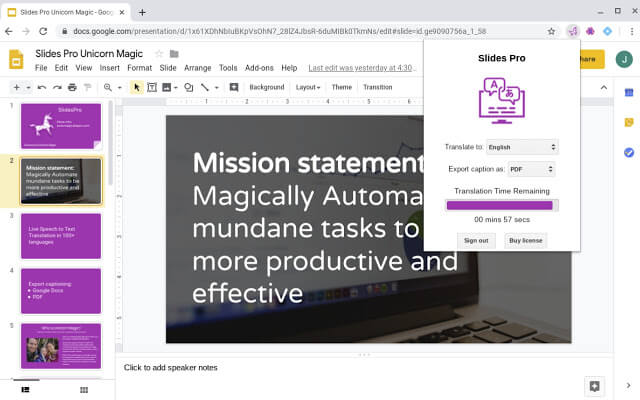Open new slide layout dropdown arrow
Screen dimensions: 640x400
[28, 87]
